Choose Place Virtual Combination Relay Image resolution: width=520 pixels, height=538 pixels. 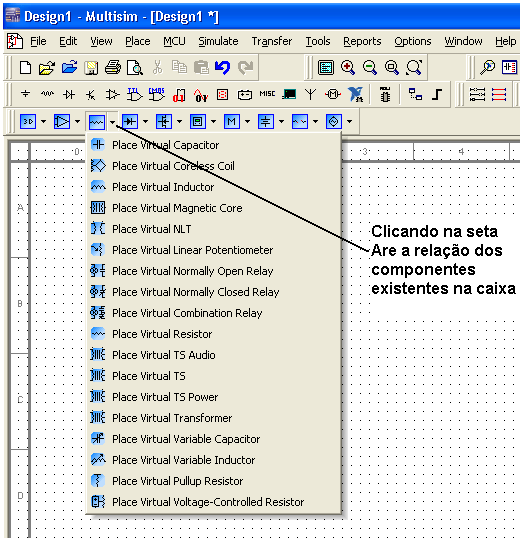pyautogui.click(x=214, y=313)
